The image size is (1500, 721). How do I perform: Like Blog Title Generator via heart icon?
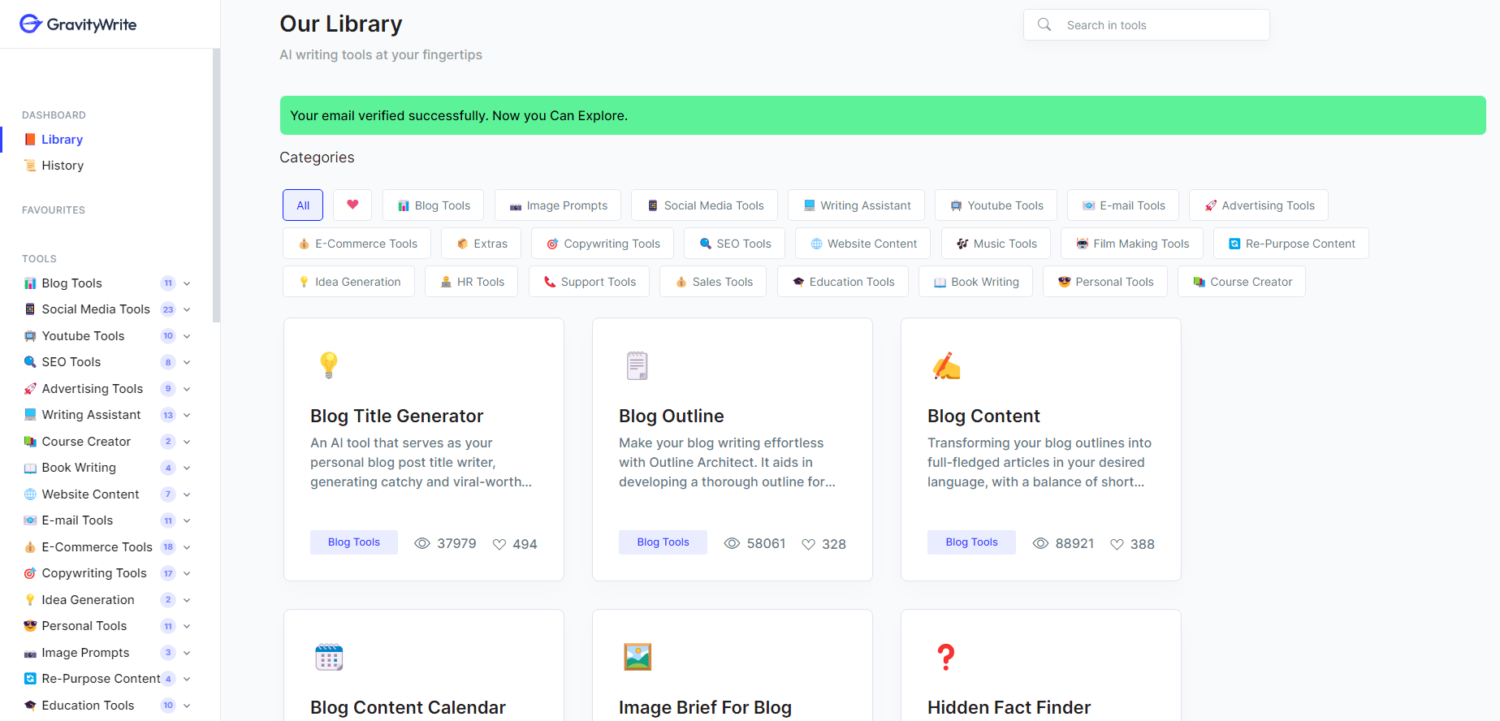(500, 544)
